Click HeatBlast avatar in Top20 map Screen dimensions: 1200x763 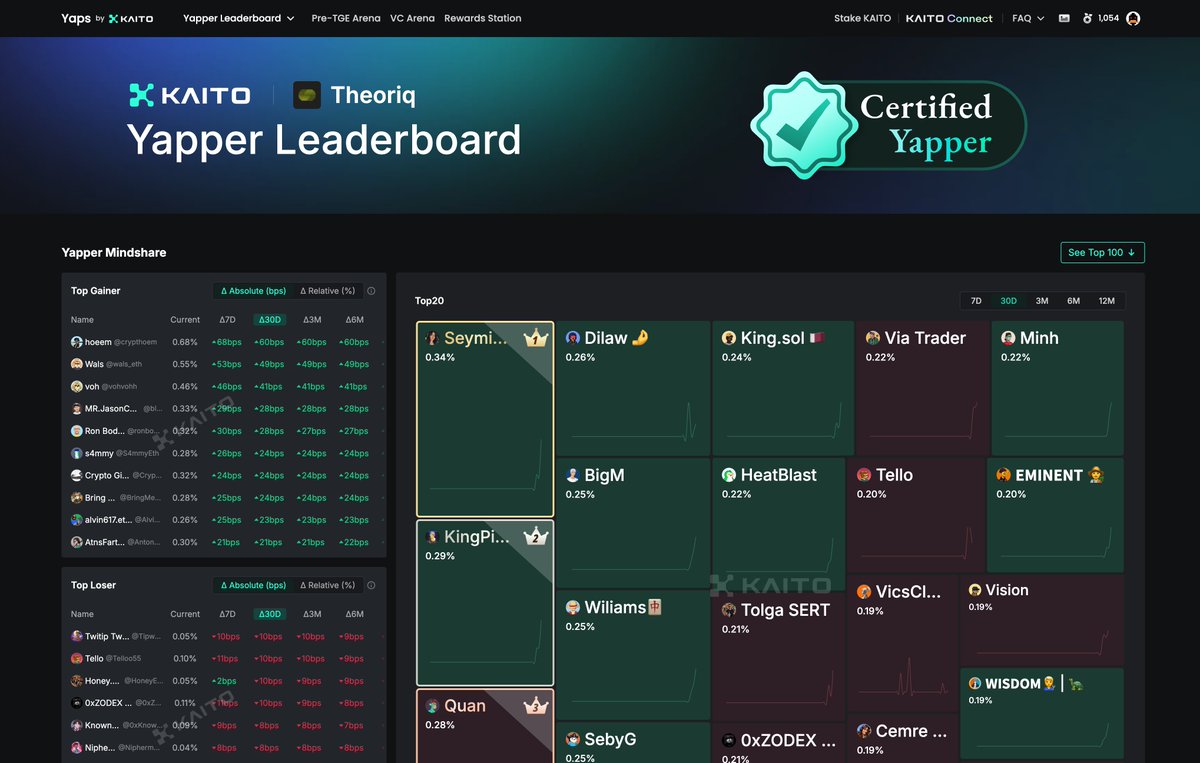click(729, 475)
